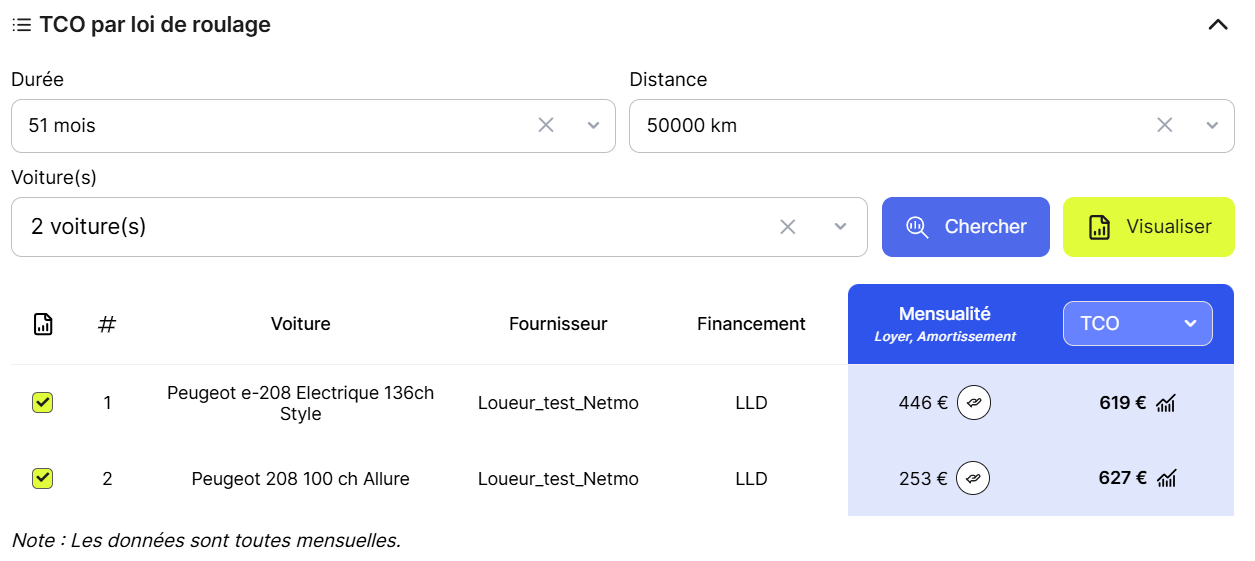Click the list icon beside TCO par loi de roulage

click(21, 25)
